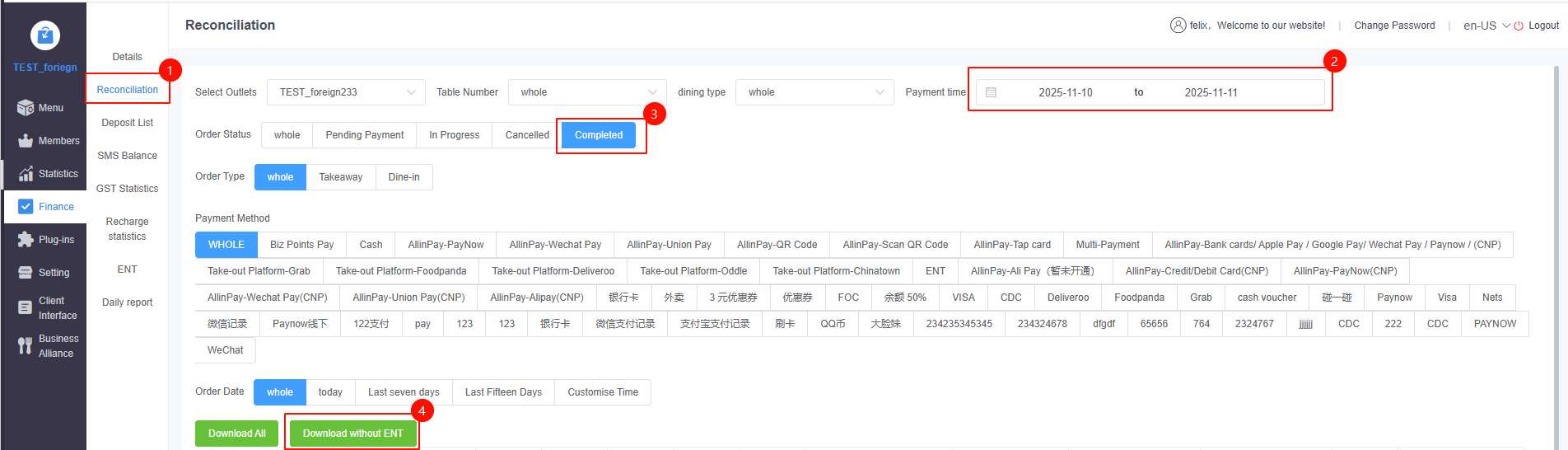This screenshot has height=450, width=1568.
Task: Click the Plug-ins puzzle icon
Action: coord(26,240)
